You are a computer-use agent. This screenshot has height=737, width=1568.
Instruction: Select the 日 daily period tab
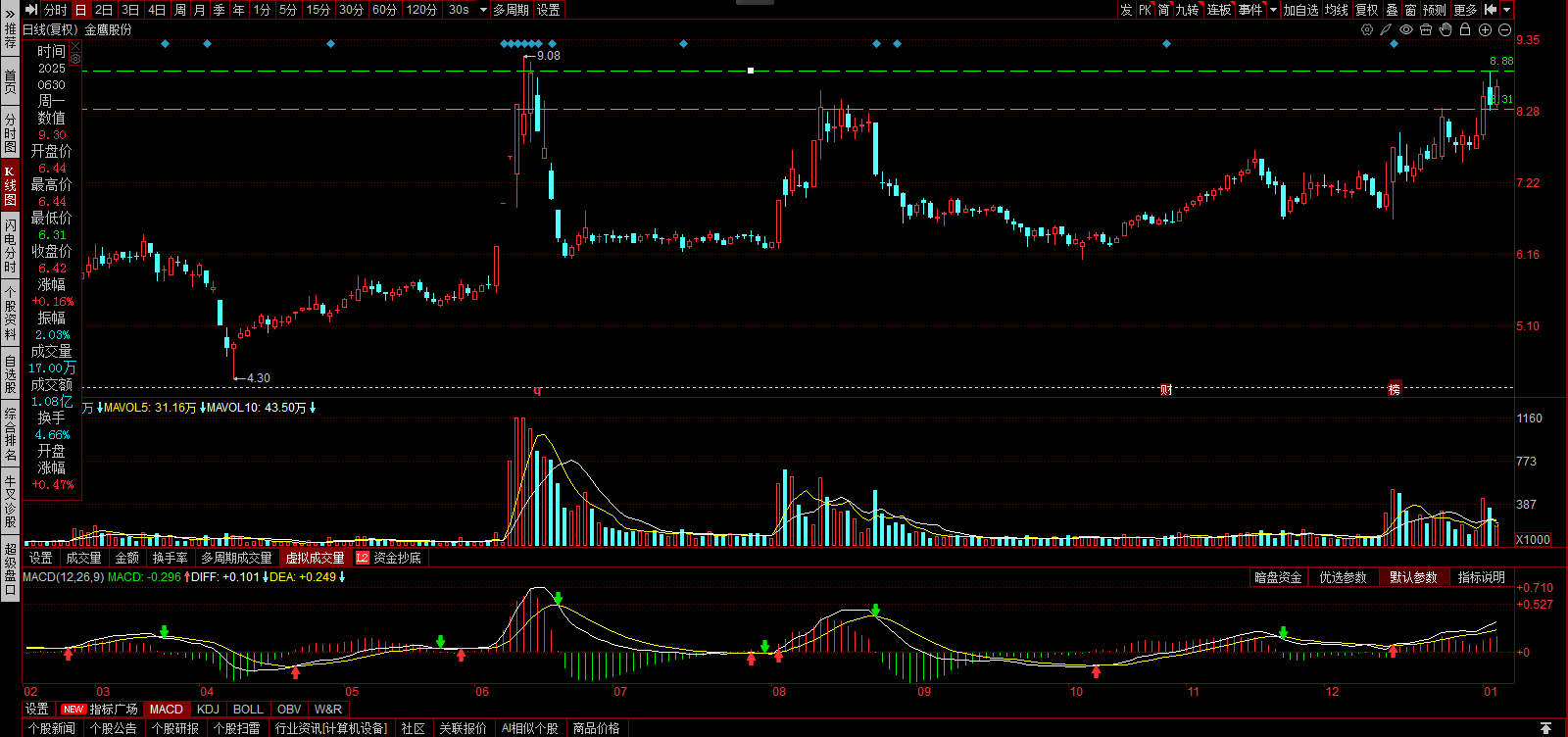80,10
